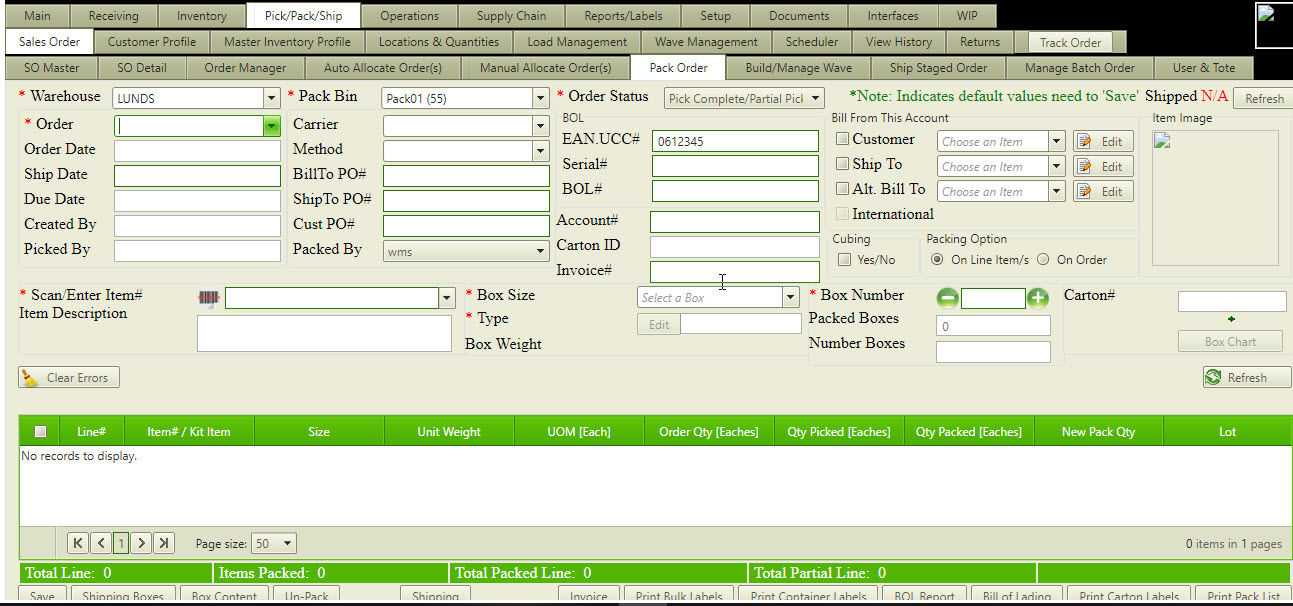Go to previous page in grid pager

point(100,543)
